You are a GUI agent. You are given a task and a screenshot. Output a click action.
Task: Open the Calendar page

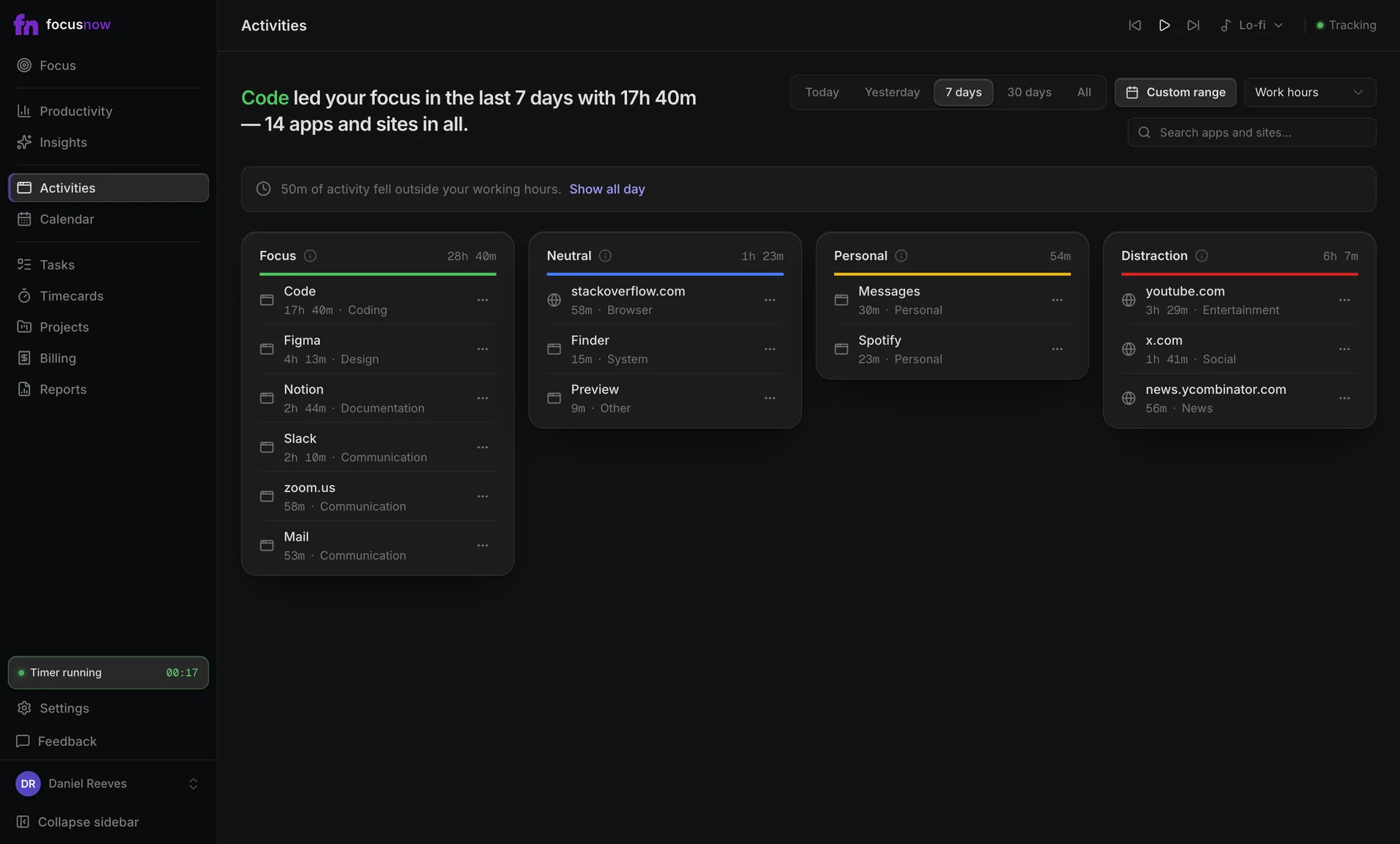pyautogui.click(x=108, y=219)
